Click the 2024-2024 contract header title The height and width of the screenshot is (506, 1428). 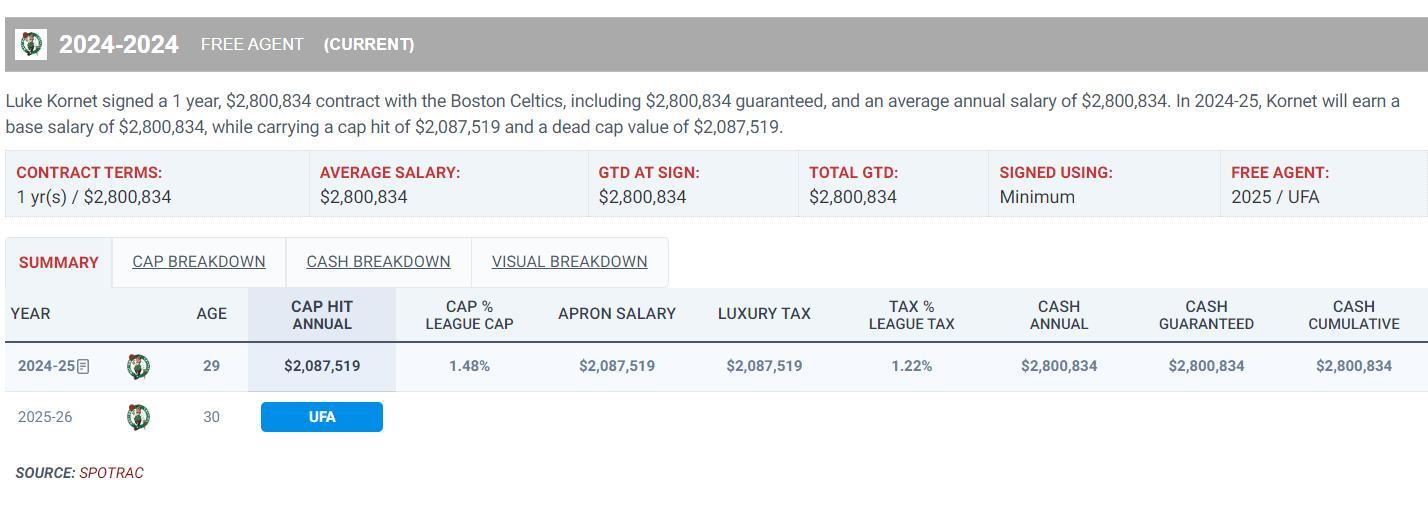119,45
